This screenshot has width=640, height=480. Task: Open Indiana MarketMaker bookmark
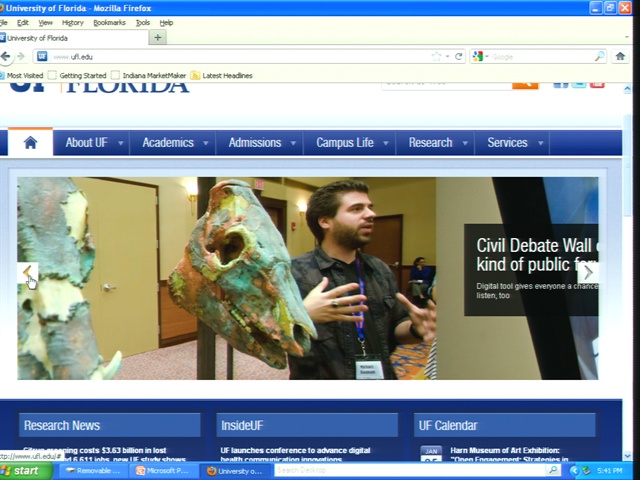coord(149,76)
